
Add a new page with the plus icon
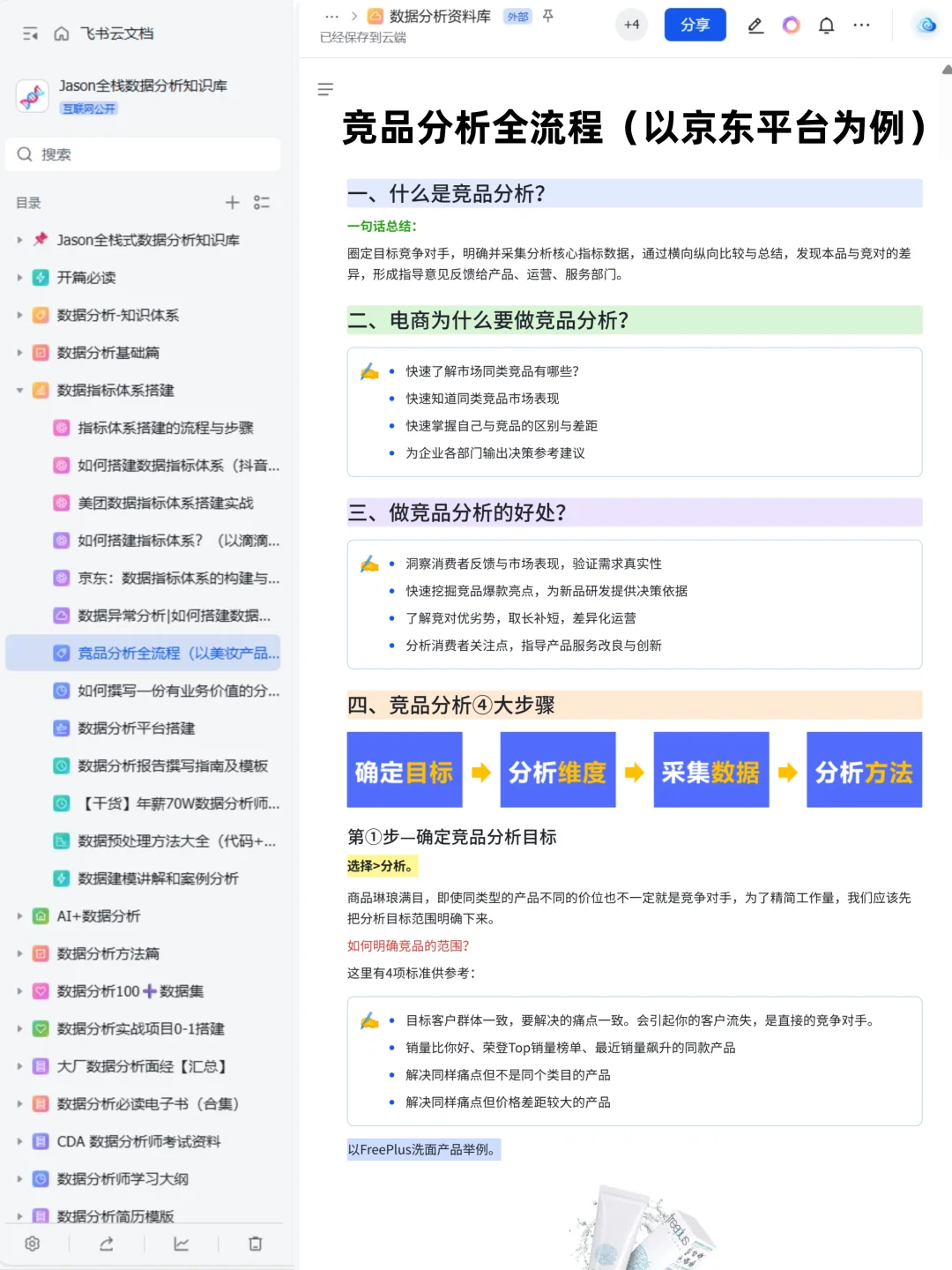click(x=232, y=203)
